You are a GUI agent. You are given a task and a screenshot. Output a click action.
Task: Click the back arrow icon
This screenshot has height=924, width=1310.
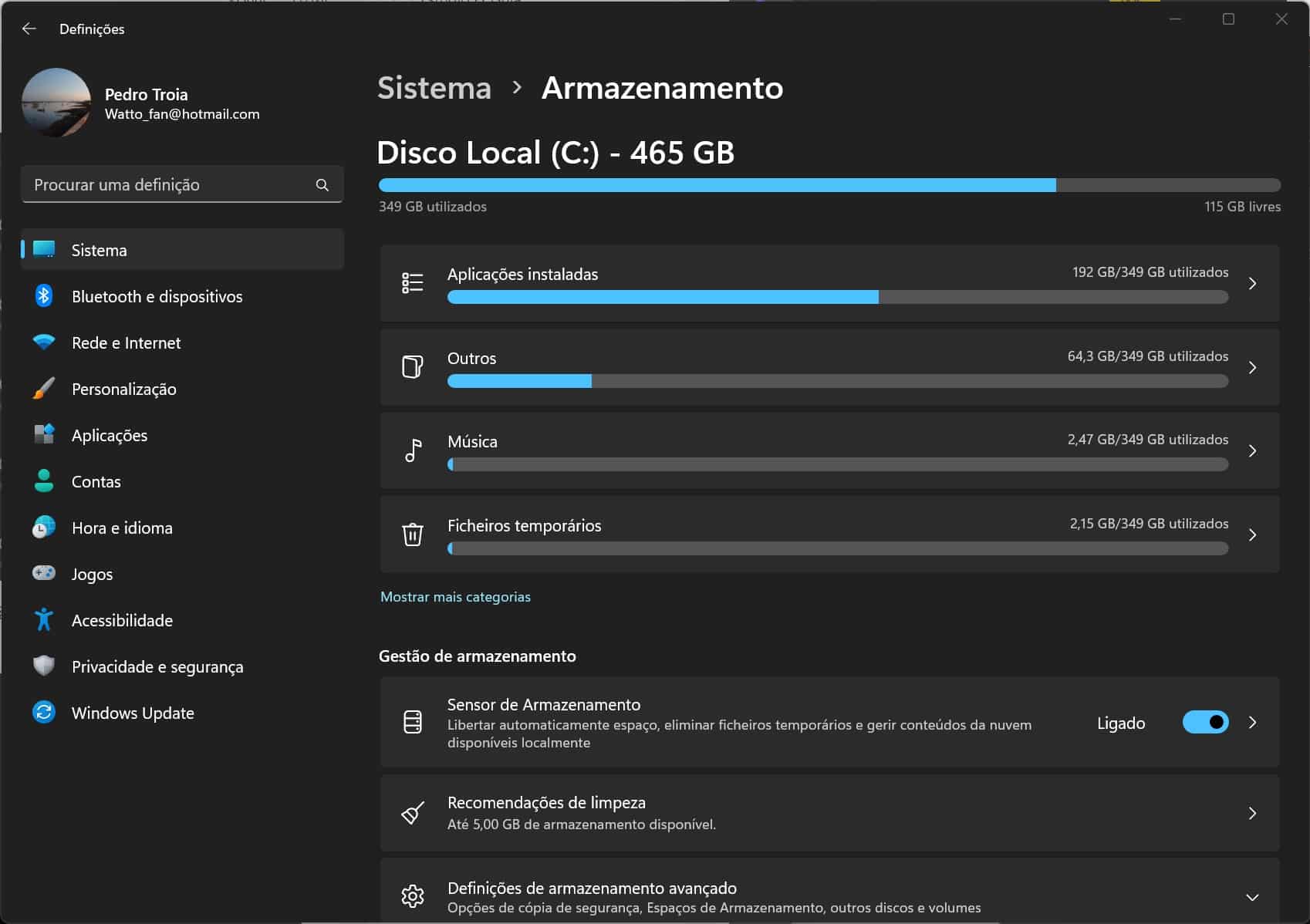pyautogui.click(x=29, y=29)
